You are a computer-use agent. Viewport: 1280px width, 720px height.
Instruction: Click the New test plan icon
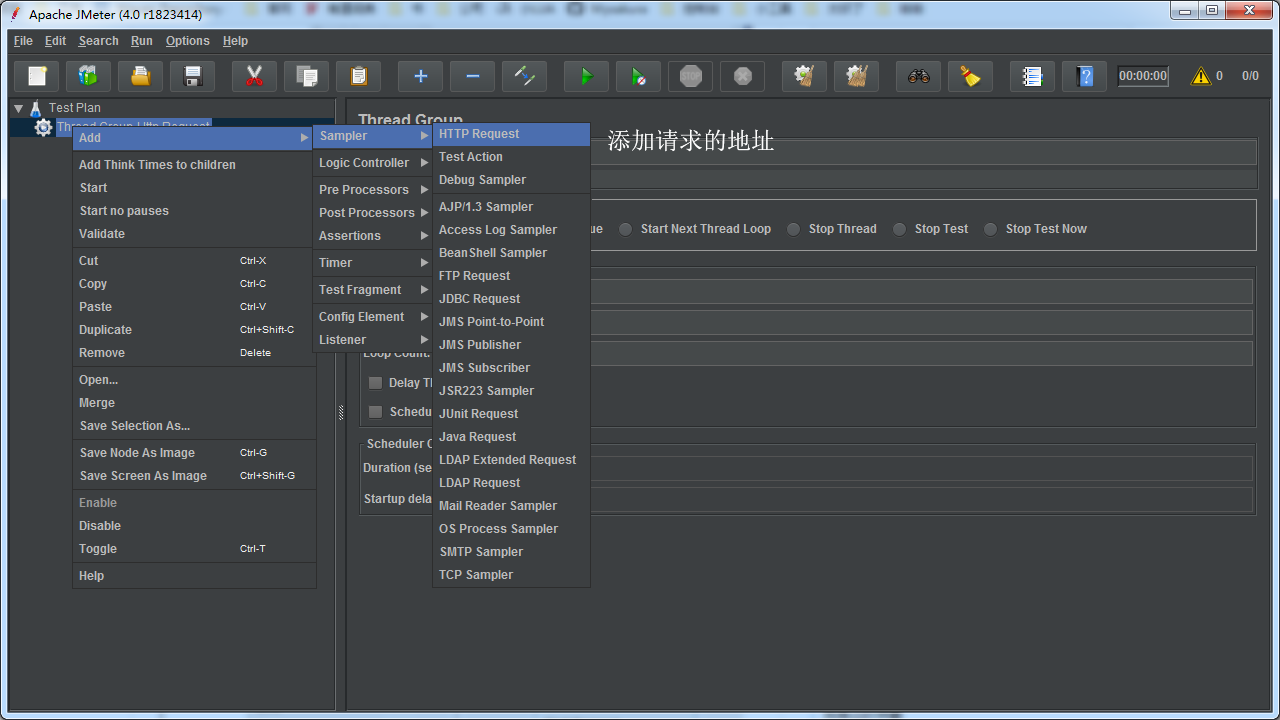click(x=37, y=76)
